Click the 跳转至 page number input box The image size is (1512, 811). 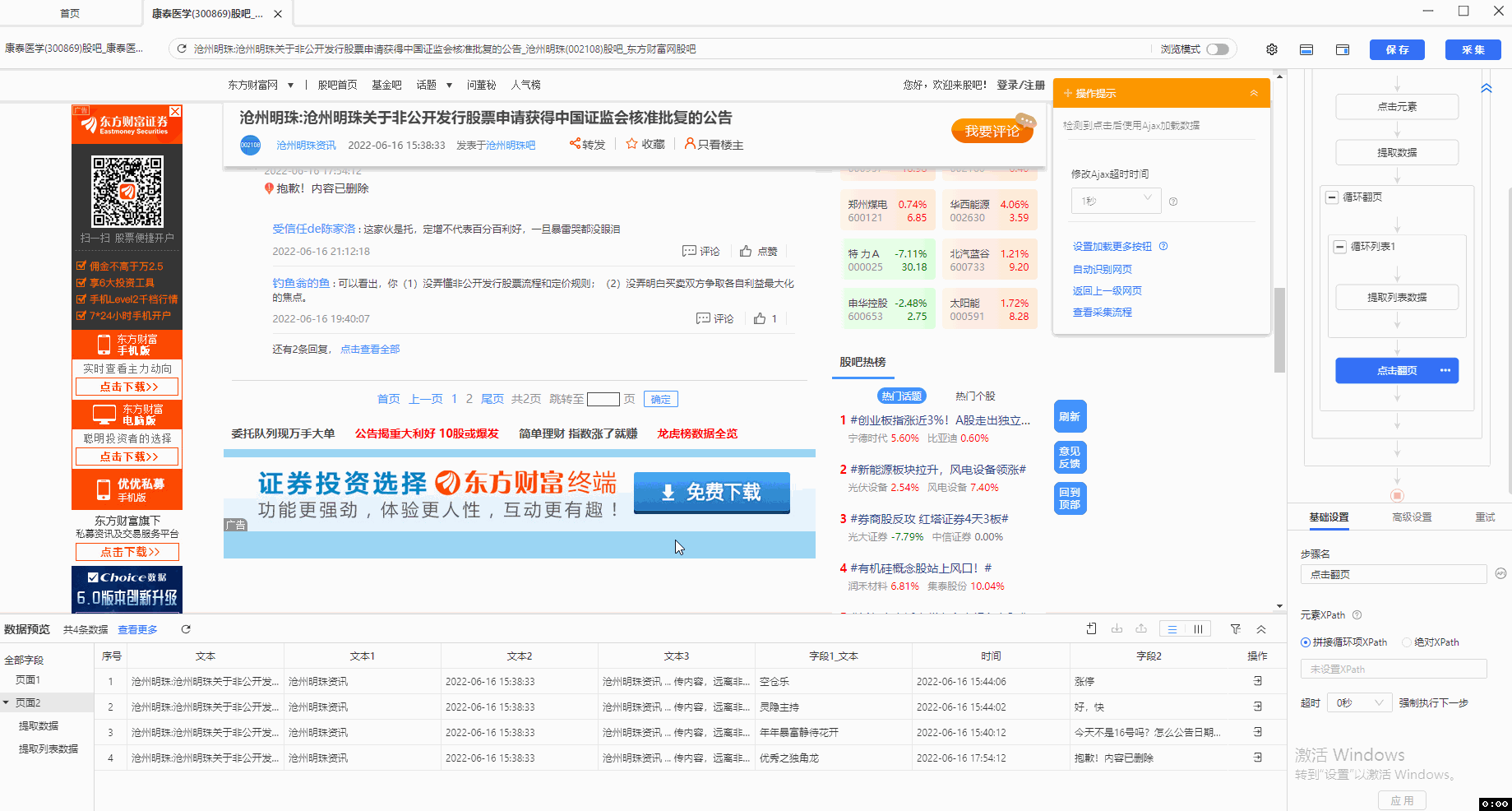(603, 400)
